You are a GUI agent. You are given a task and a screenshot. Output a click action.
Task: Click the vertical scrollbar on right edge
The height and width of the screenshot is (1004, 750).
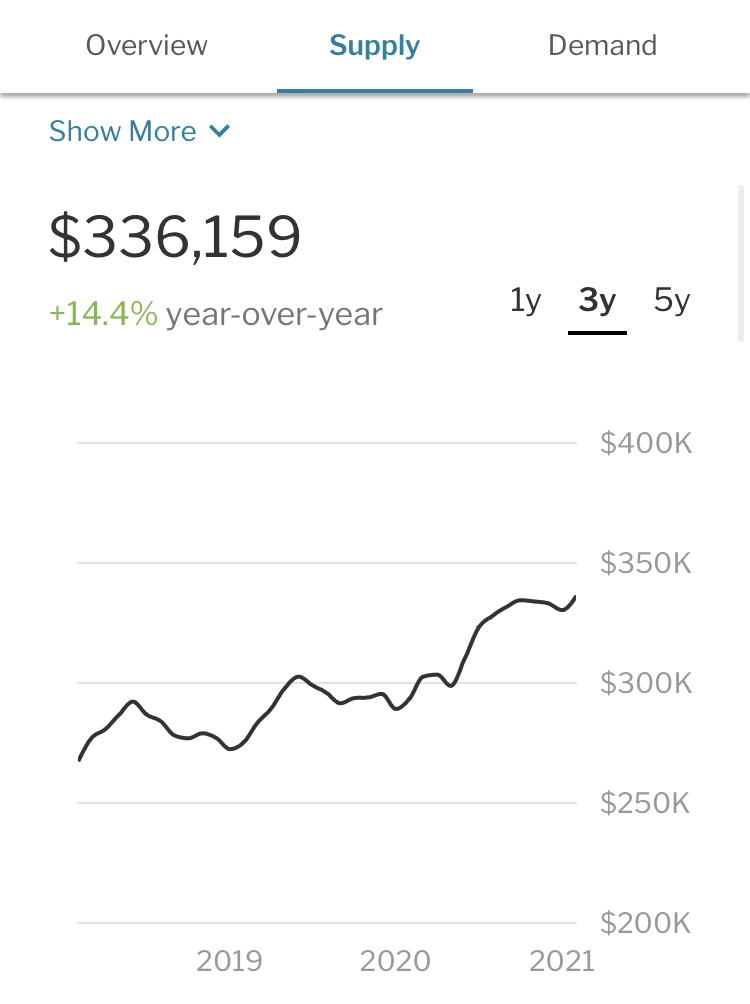coord(741,263)
